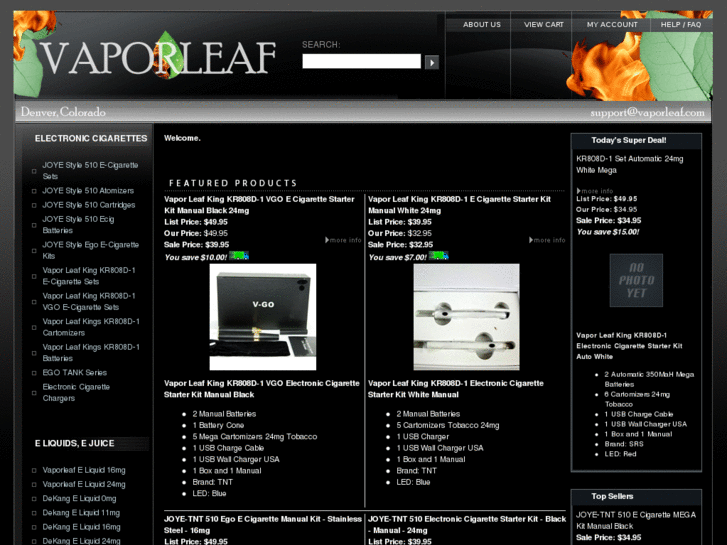The image size is (727, 545).
Task: Open Dekang E Liquid 11mg category
Action: pyautogui.click(x=81, y=513)
